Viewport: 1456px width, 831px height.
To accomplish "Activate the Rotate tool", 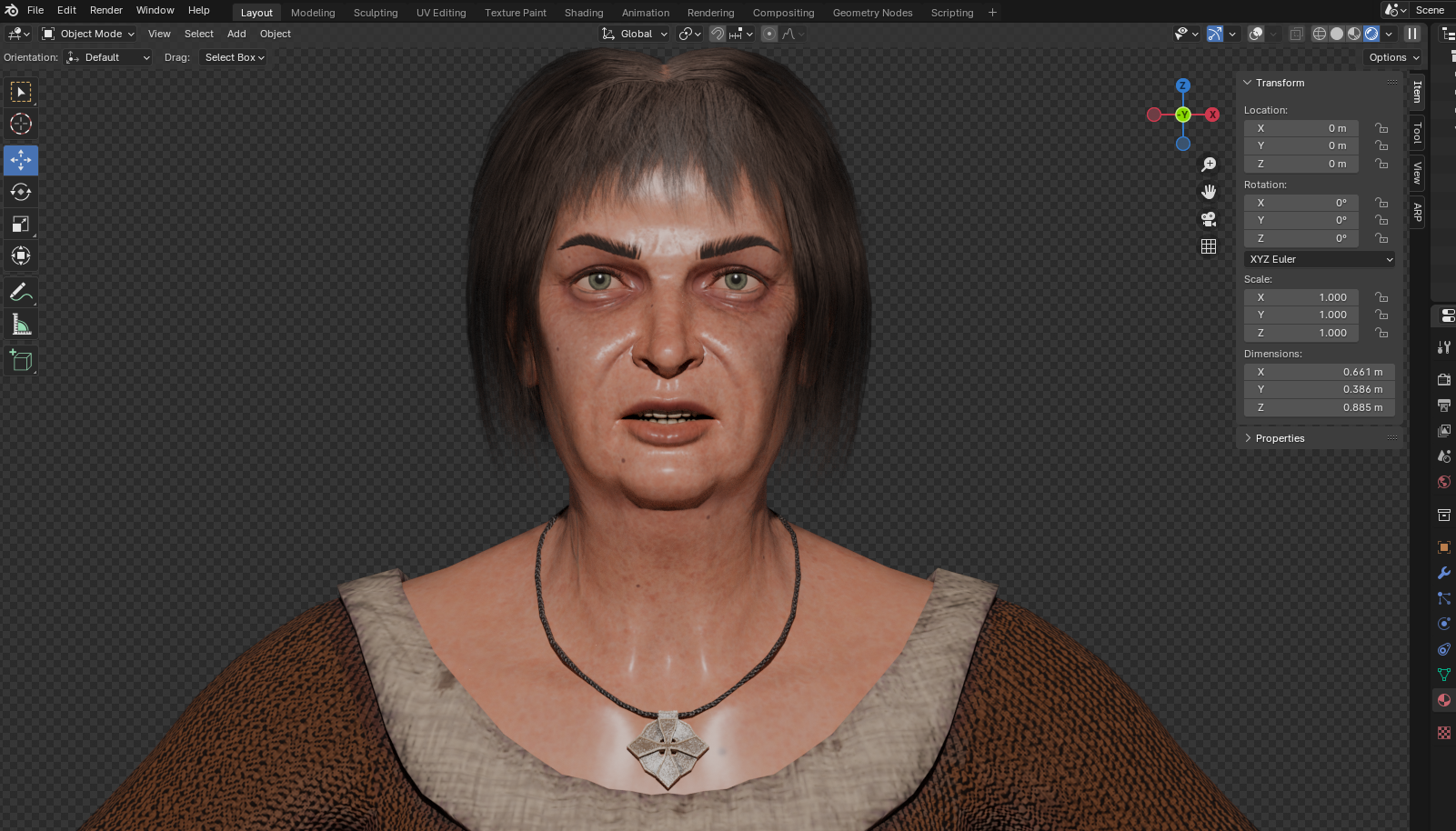I will pyautogui.click(x=21, y=193).
